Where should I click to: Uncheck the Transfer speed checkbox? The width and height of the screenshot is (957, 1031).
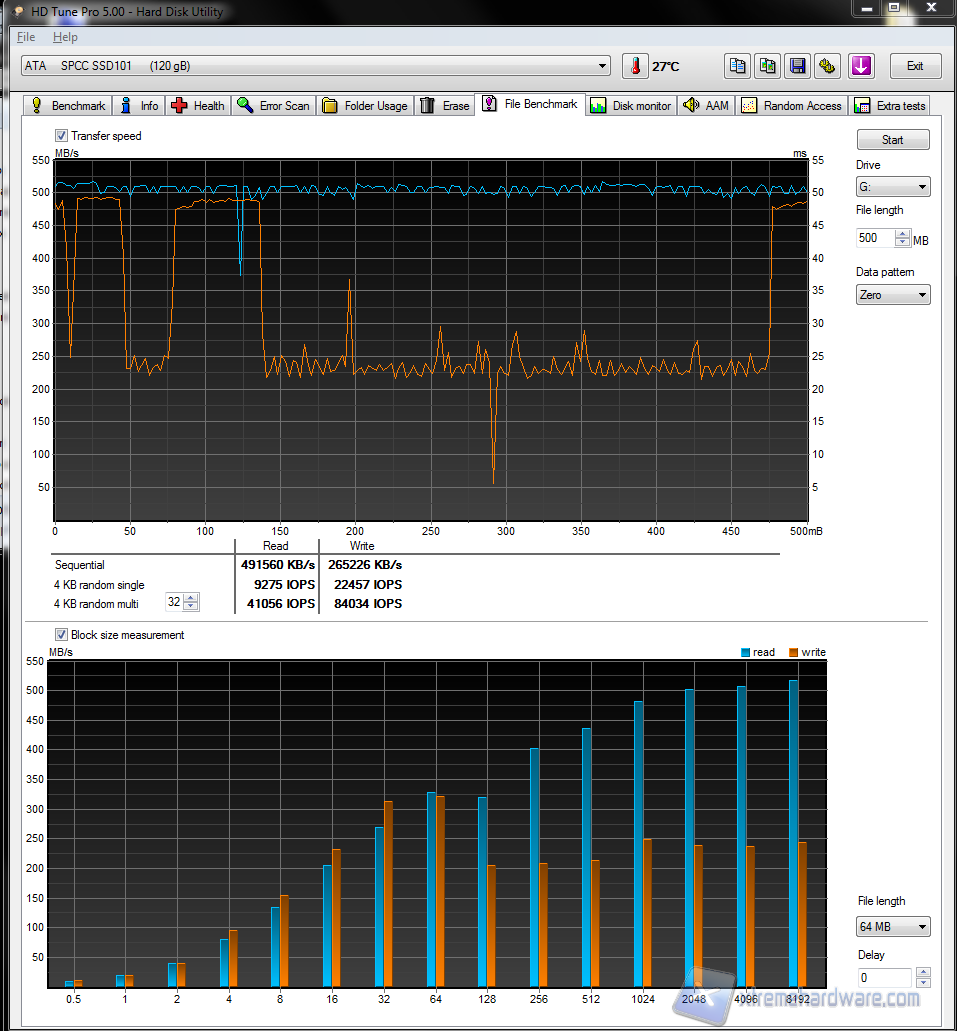point(62,136)
